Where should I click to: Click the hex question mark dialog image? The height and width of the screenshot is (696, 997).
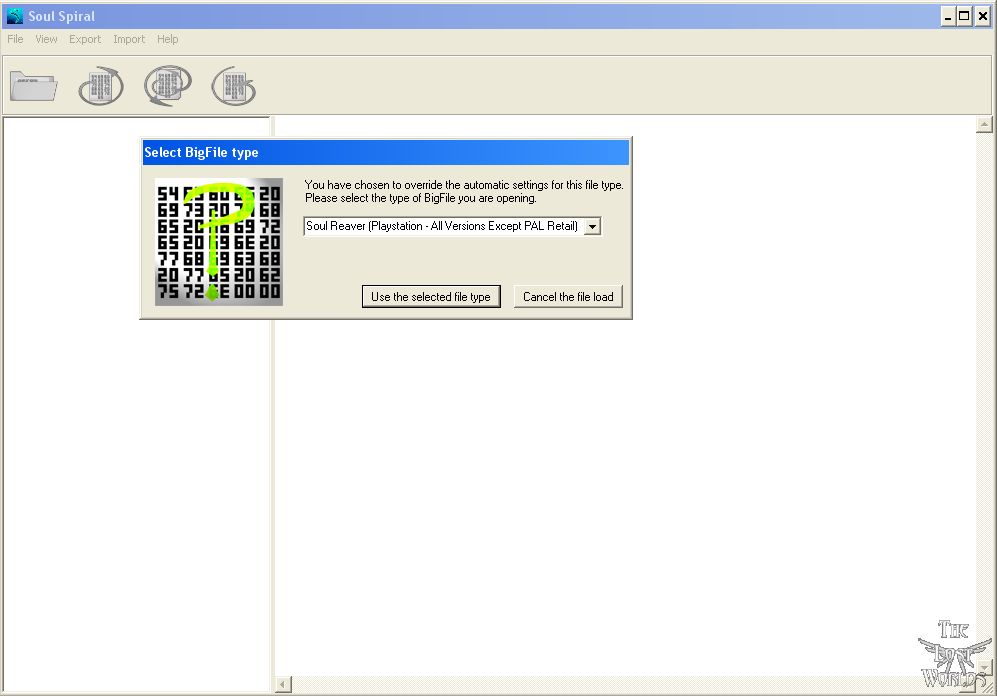[x=219, y=242]
